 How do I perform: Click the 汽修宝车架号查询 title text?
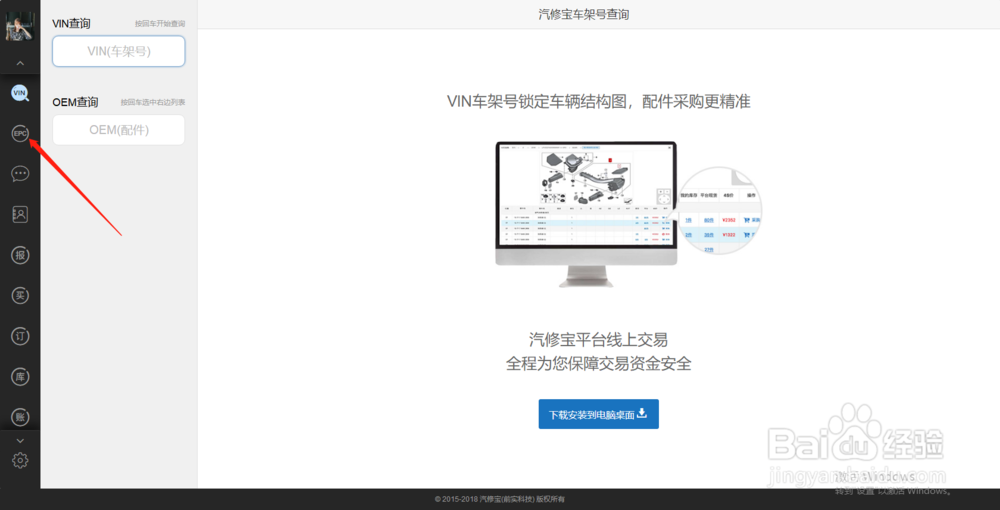tap(584, 14)
